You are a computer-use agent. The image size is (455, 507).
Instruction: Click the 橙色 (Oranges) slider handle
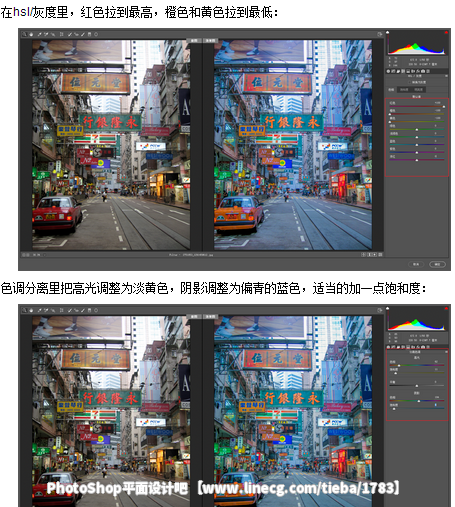point(390,114)
